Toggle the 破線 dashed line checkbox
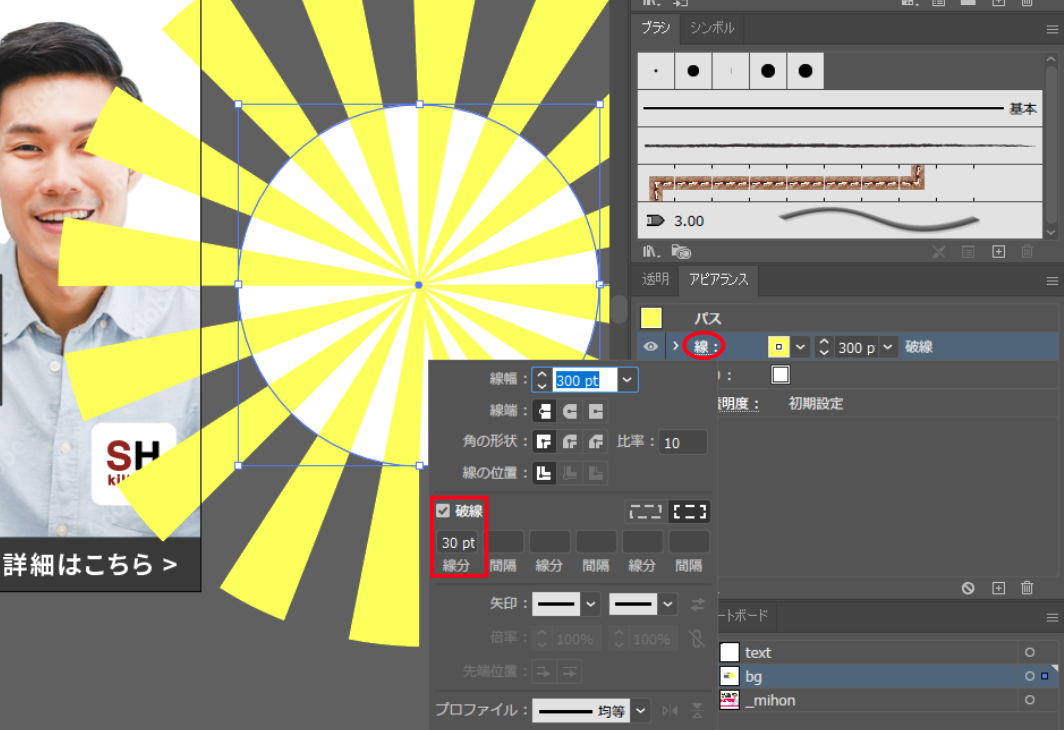The image size is (1064, 730). (x=443, y=511)
